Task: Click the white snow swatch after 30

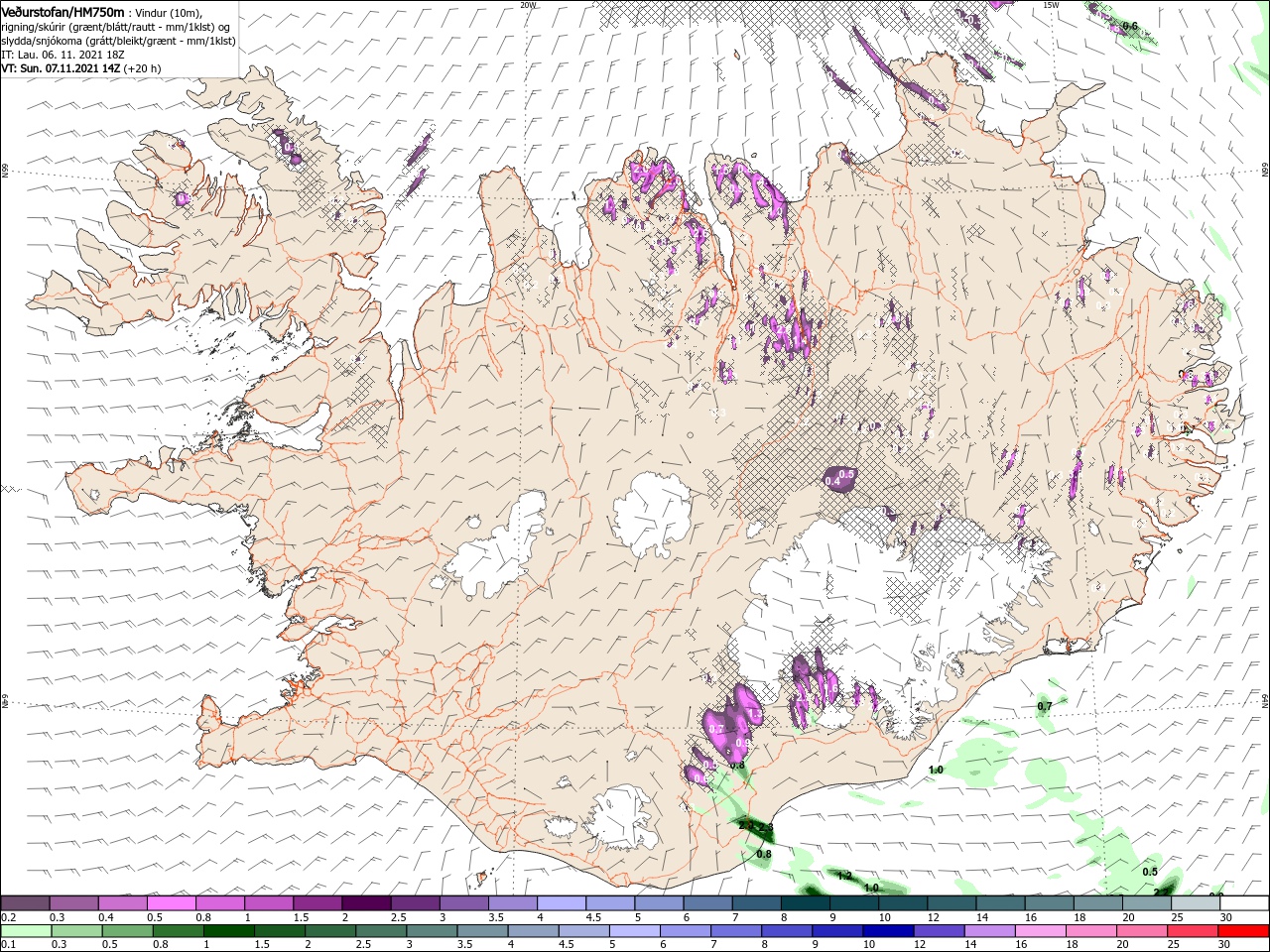Action: [x=1244, y=903]
